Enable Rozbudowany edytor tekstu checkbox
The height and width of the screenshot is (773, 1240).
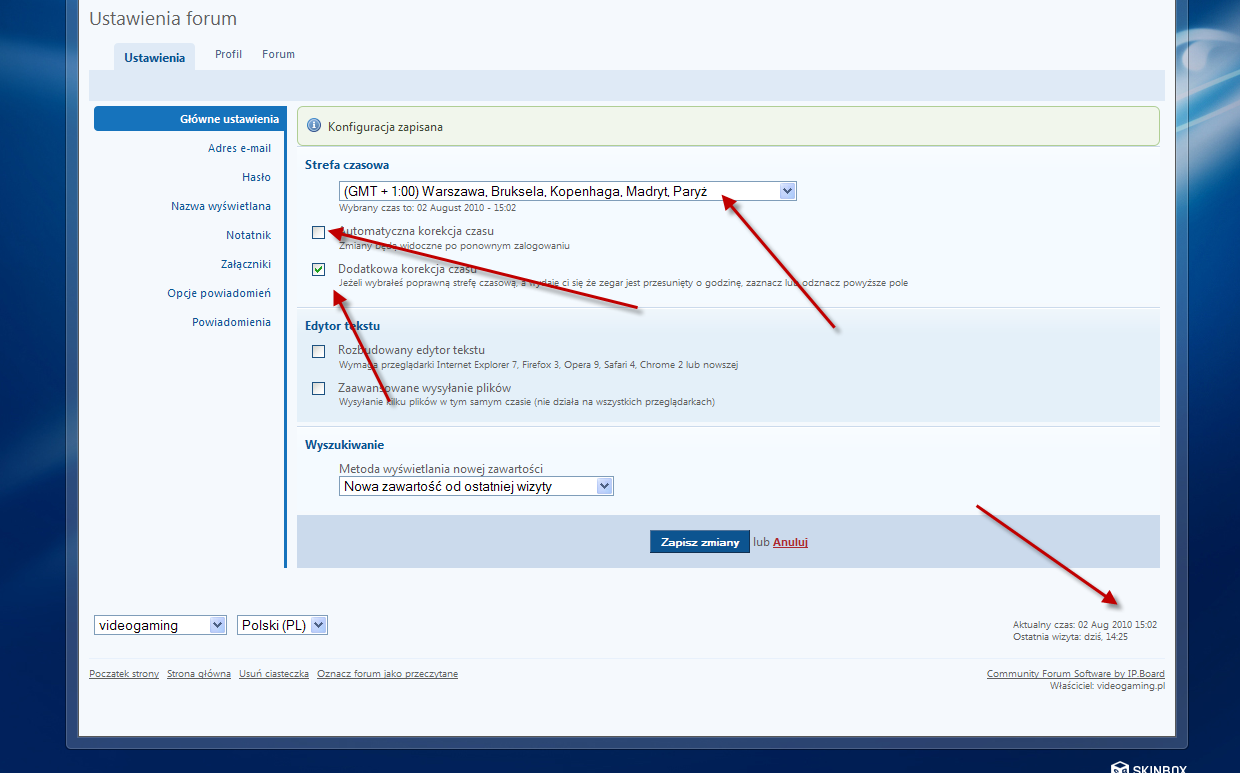[x=318, y=351]
